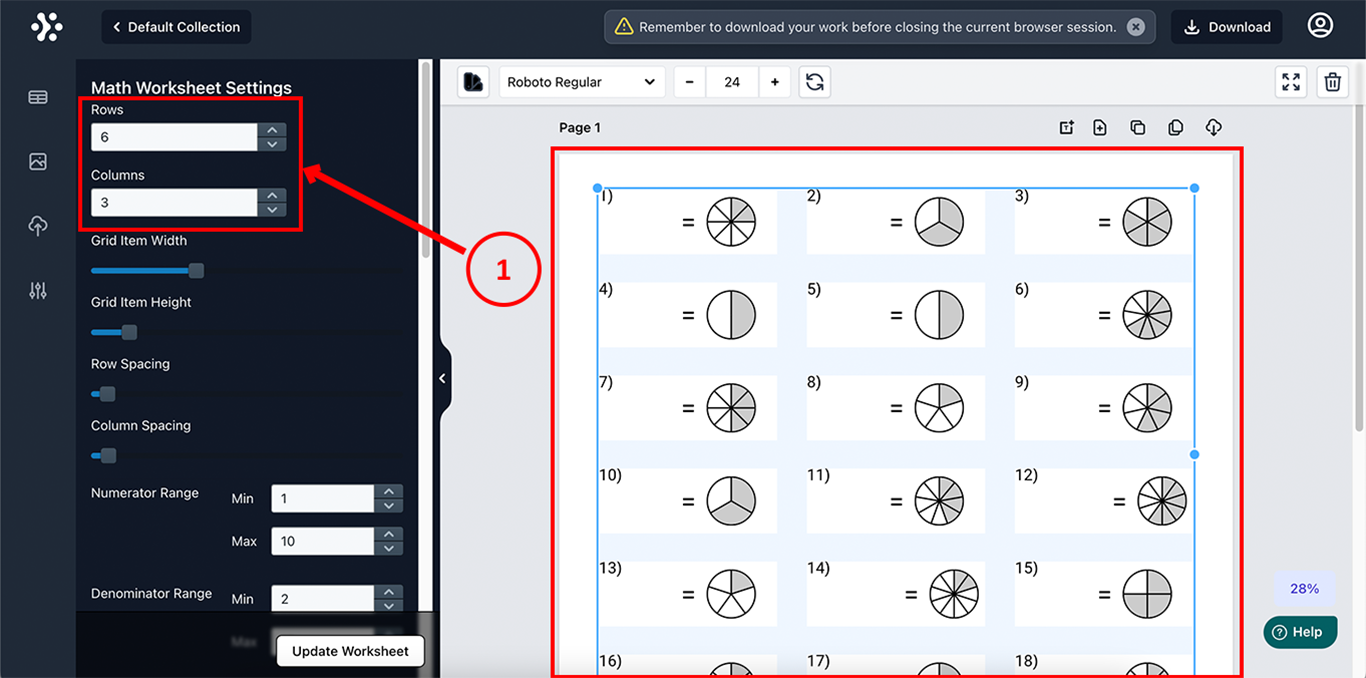
Task: Collapse the left settings panel arrow
Action: (x=442, y=378)
